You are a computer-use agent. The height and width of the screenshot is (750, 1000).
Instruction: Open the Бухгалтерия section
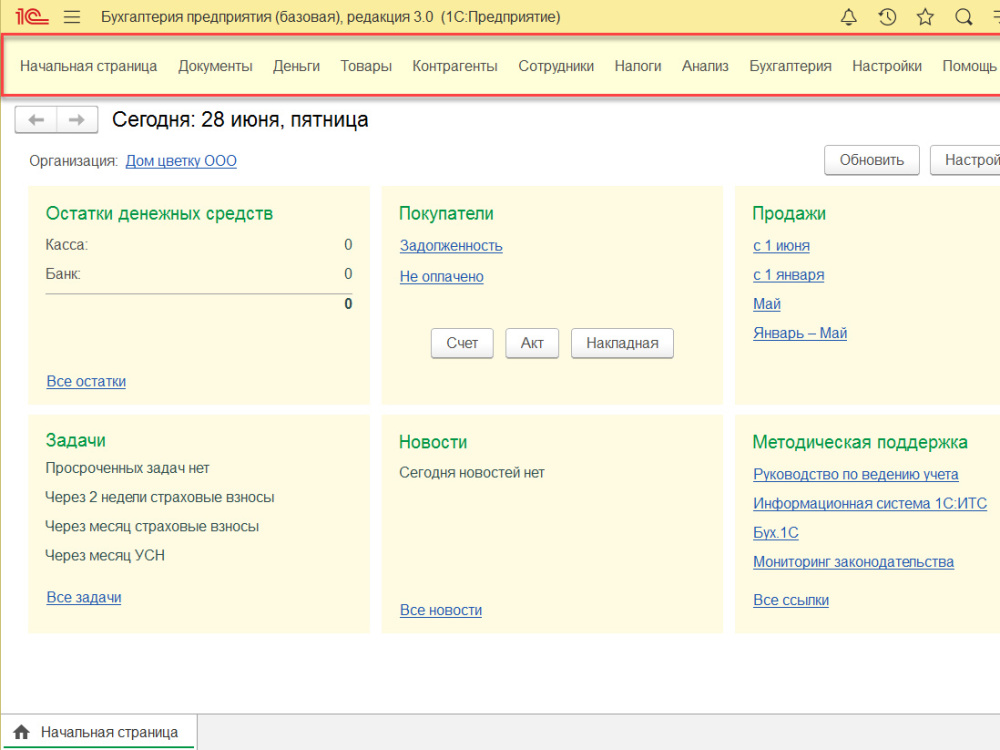[790, 66]
